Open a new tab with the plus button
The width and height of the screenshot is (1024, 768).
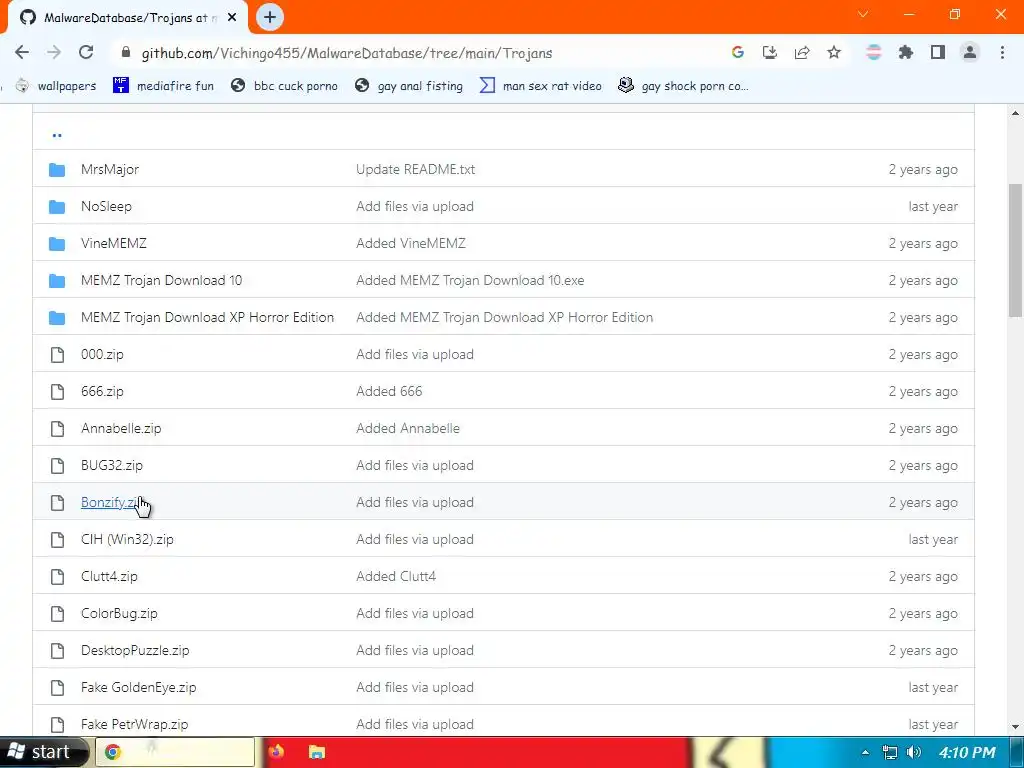(270, 17)
